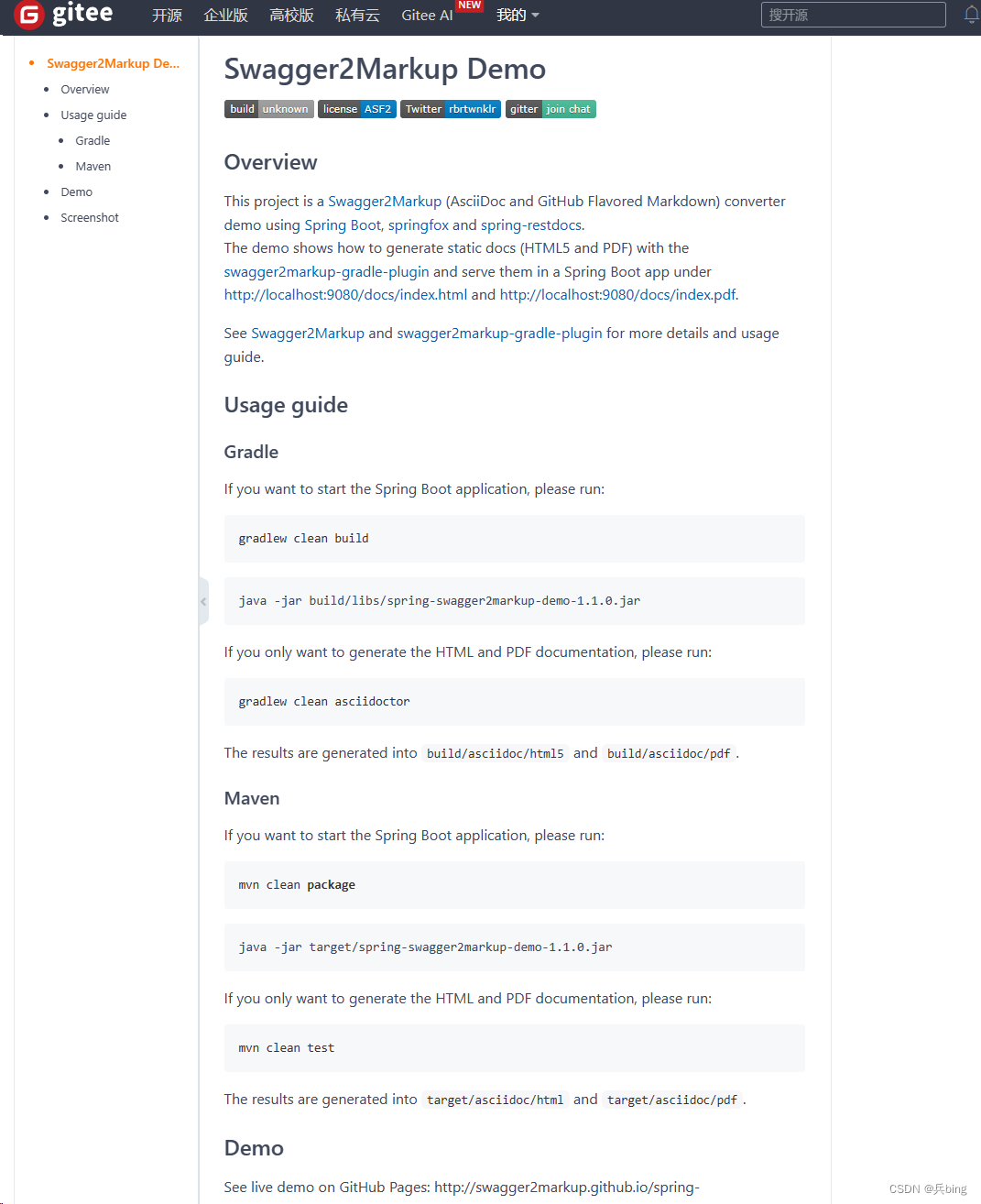Open the Twitter rbrtwnklr badge
Viewport: 981px width, 1204px height.
[450, 108]
